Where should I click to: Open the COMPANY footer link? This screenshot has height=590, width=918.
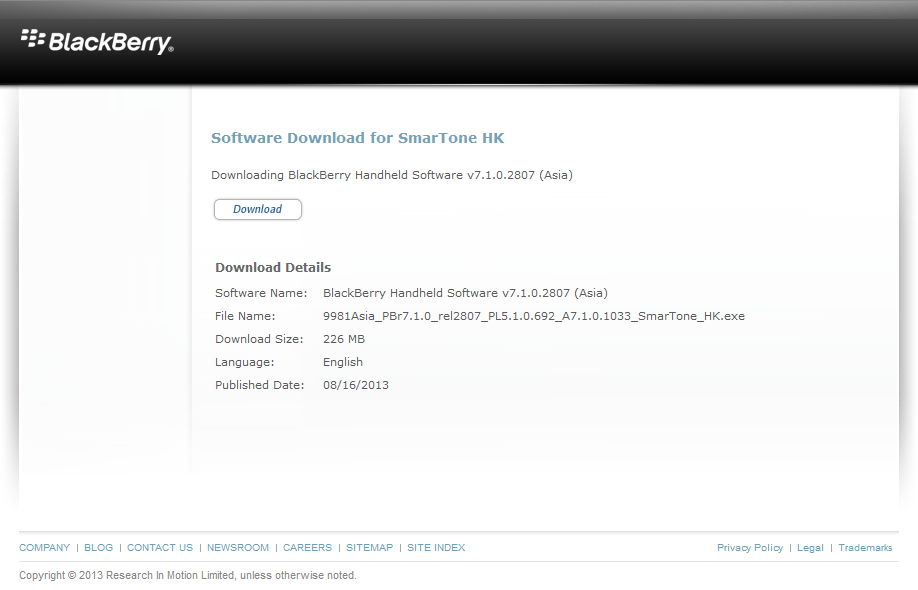pyautogui.click(x=44, y=548)
